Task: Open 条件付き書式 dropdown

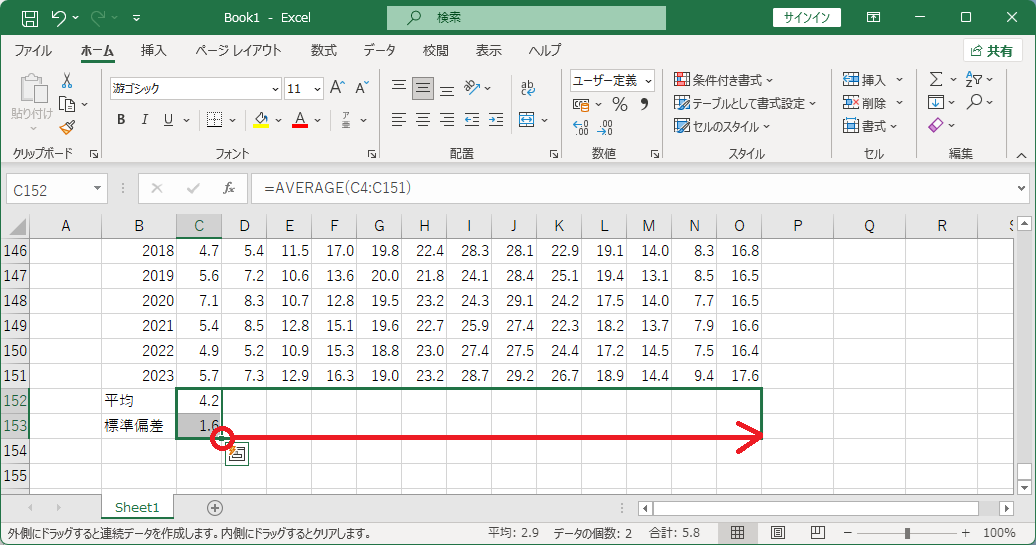Action: click(723, 80)
